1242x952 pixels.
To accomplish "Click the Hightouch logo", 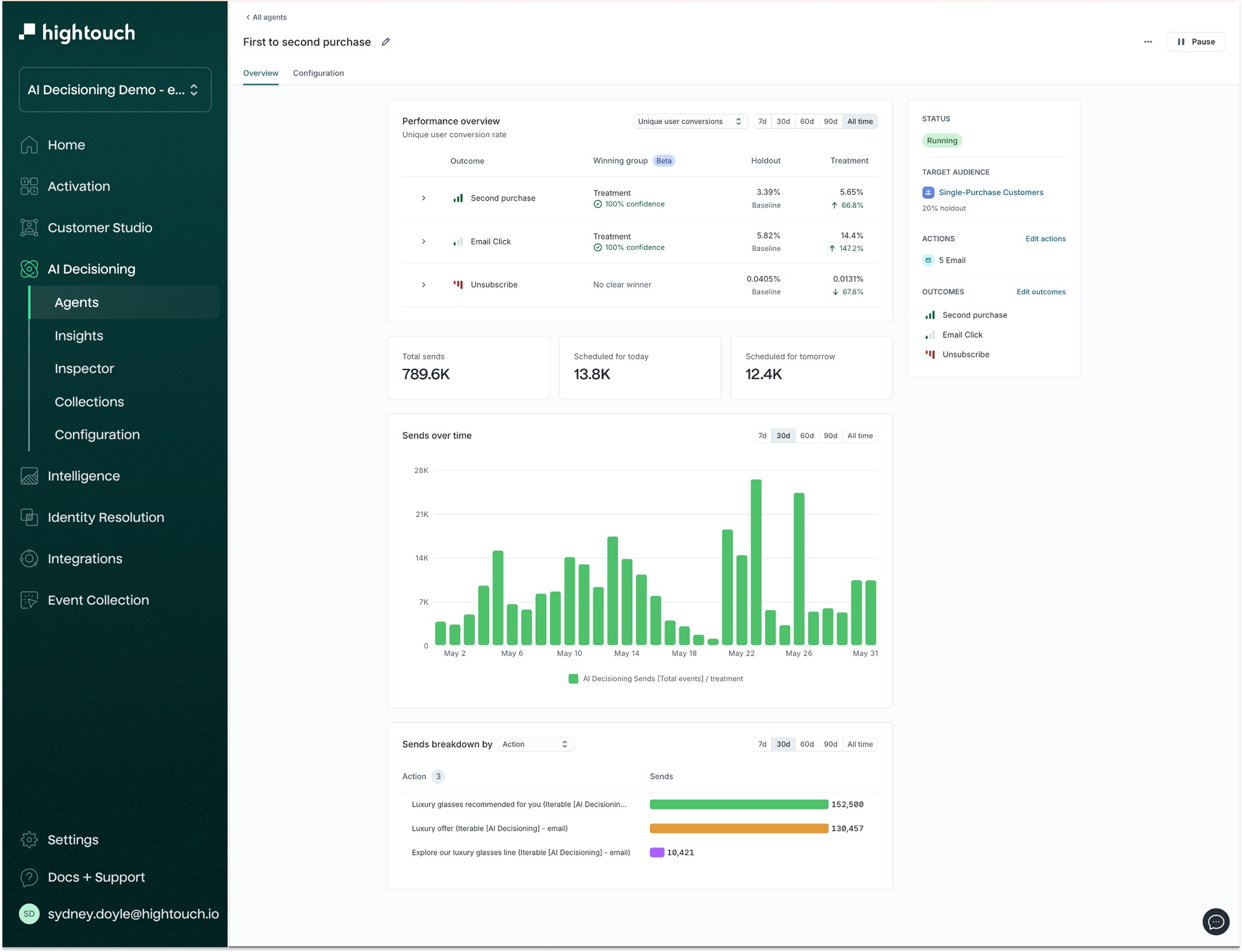I will tap(77, 32).
